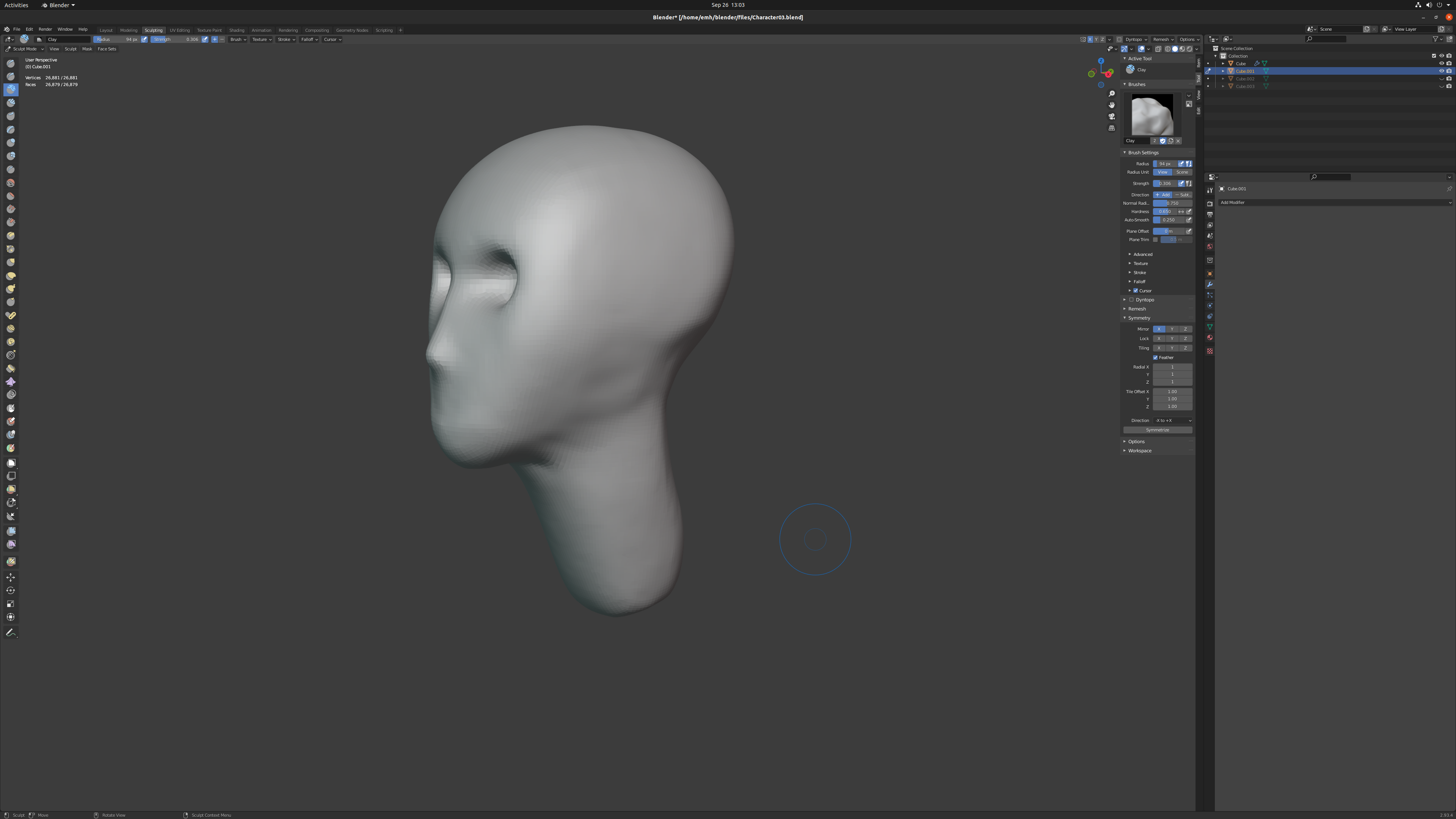Open the Remesh popover in header
1456x819 pixels.
pos(1163,39)
